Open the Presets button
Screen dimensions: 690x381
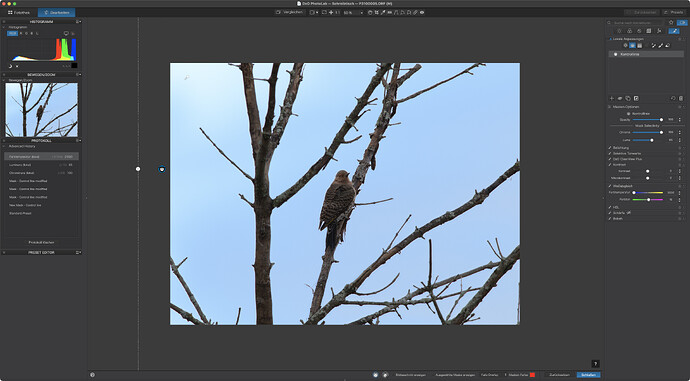click(x=674, y=12)
